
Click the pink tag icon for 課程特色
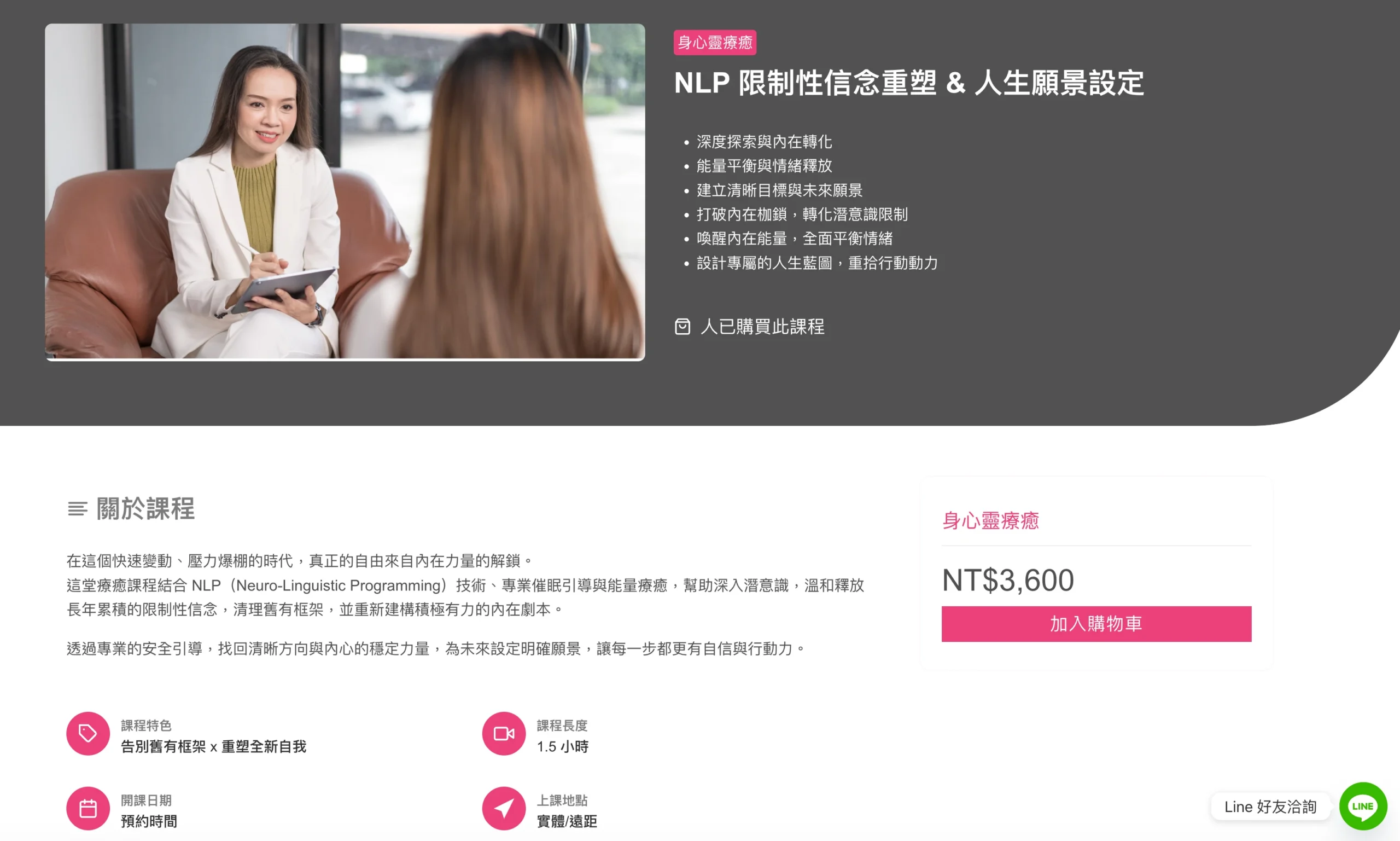click(x=88, y=733)
